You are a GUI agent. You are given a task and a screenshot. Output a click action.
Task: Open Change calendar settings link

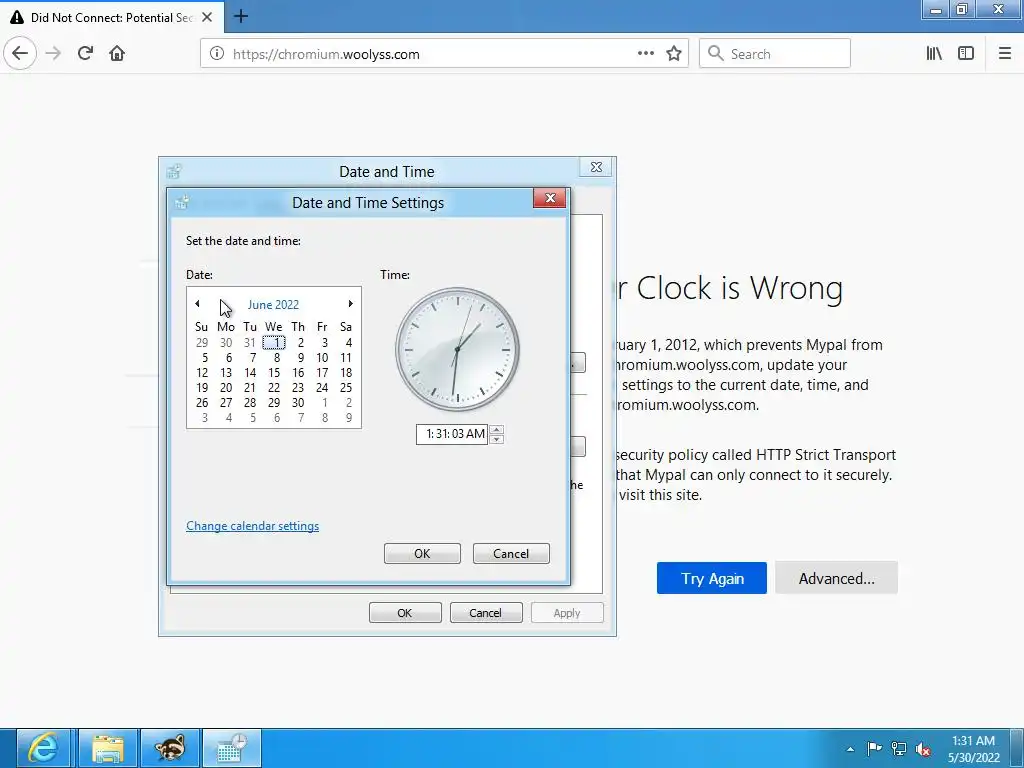253,526
